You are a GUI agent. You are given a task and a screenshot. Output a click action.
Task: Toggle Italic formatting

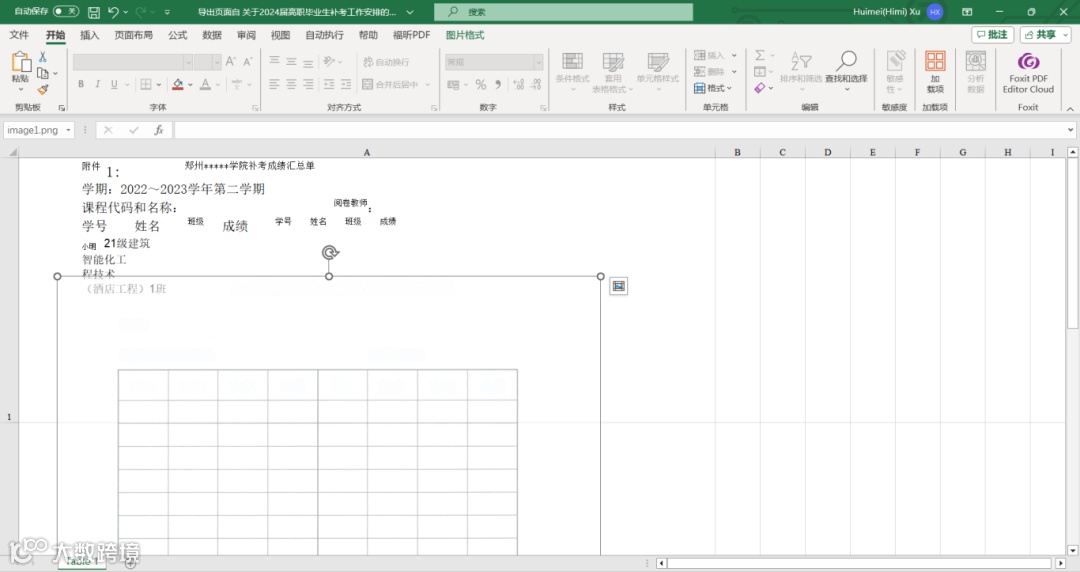(97, 84)
